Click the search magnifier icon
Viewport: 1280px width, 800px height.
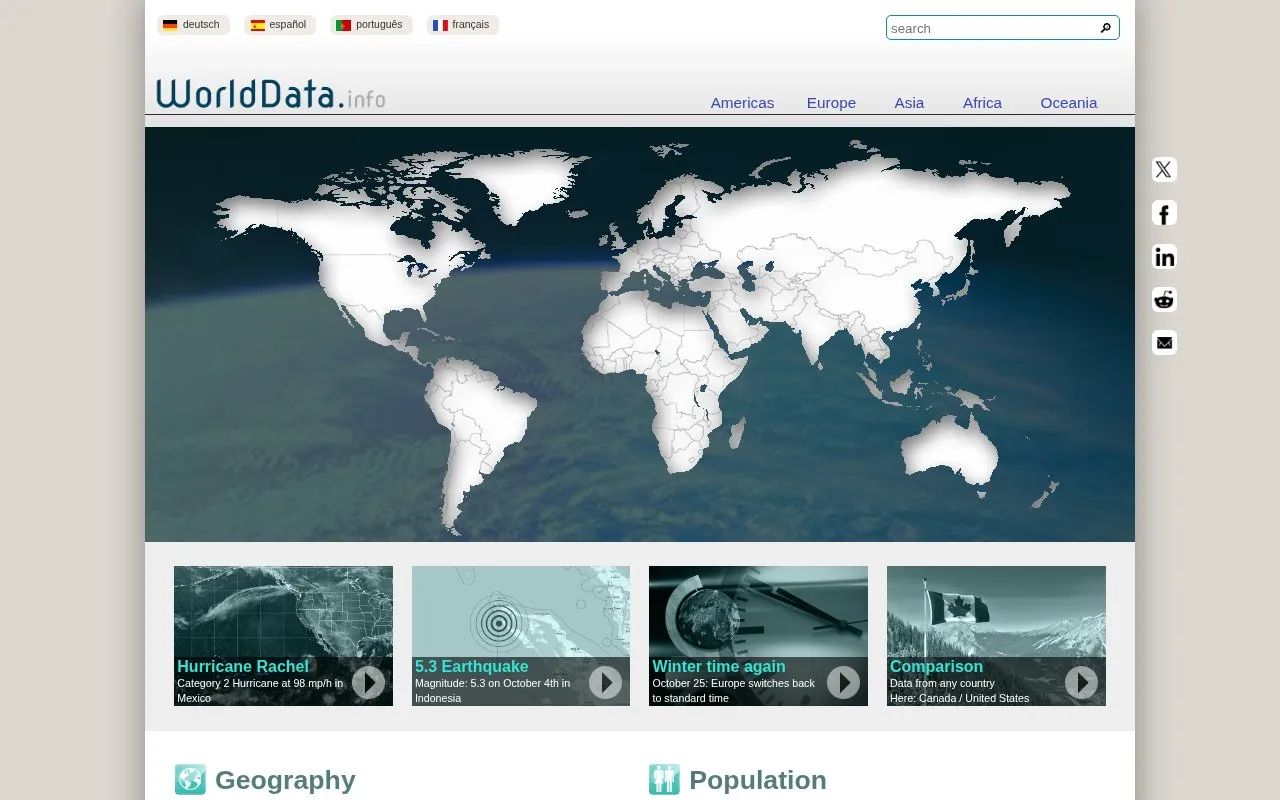click(x=1105, y=28)
